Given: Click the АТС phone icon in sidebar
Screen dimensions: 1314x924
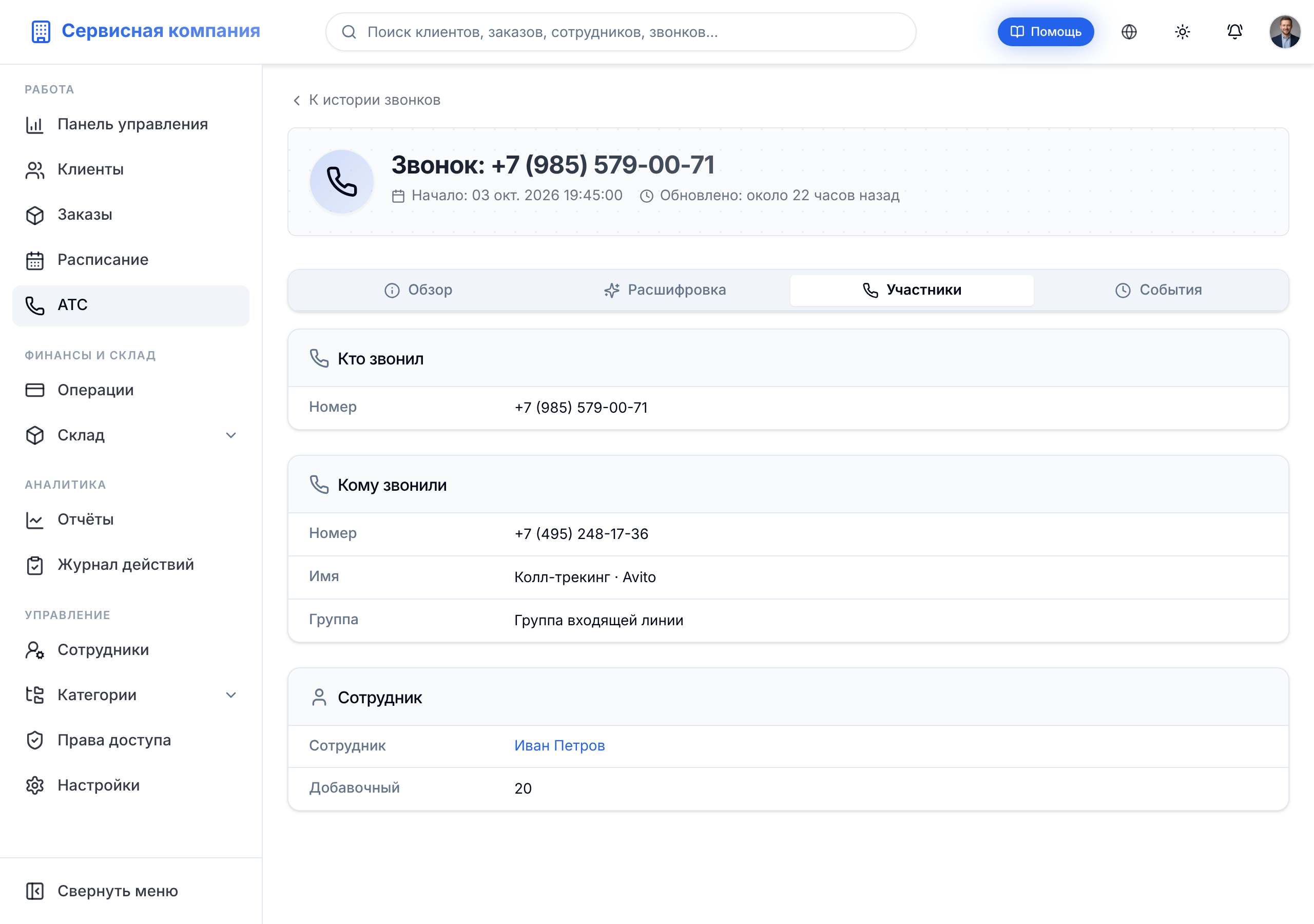Looking at the screenshot, I should (x=35, y=305).
